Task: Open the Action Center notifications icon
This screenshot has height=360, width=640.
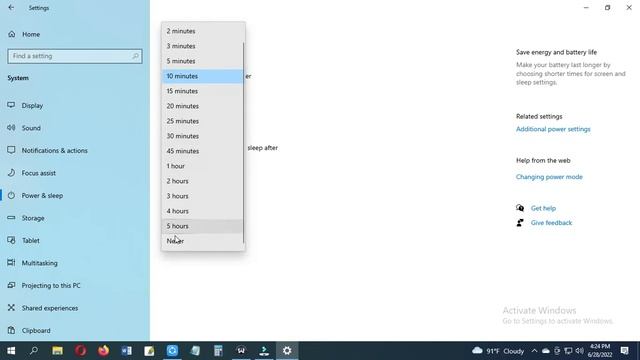Action: [x=624, y=351]
